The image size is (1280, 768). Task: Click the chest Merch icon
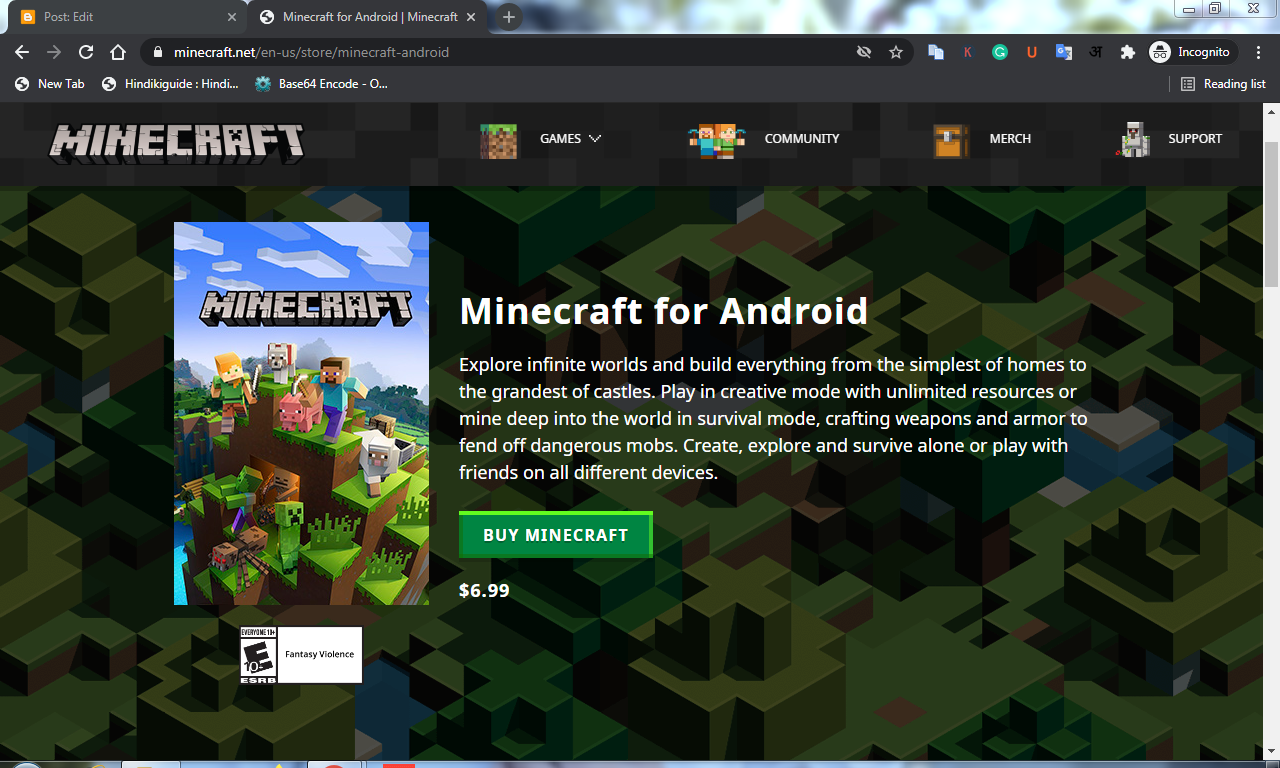pos(951,140)
